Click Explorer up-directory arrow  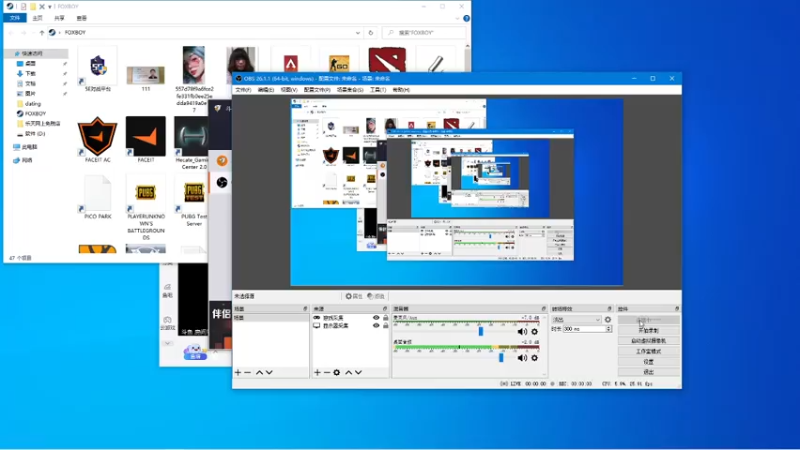coord(42,33)
